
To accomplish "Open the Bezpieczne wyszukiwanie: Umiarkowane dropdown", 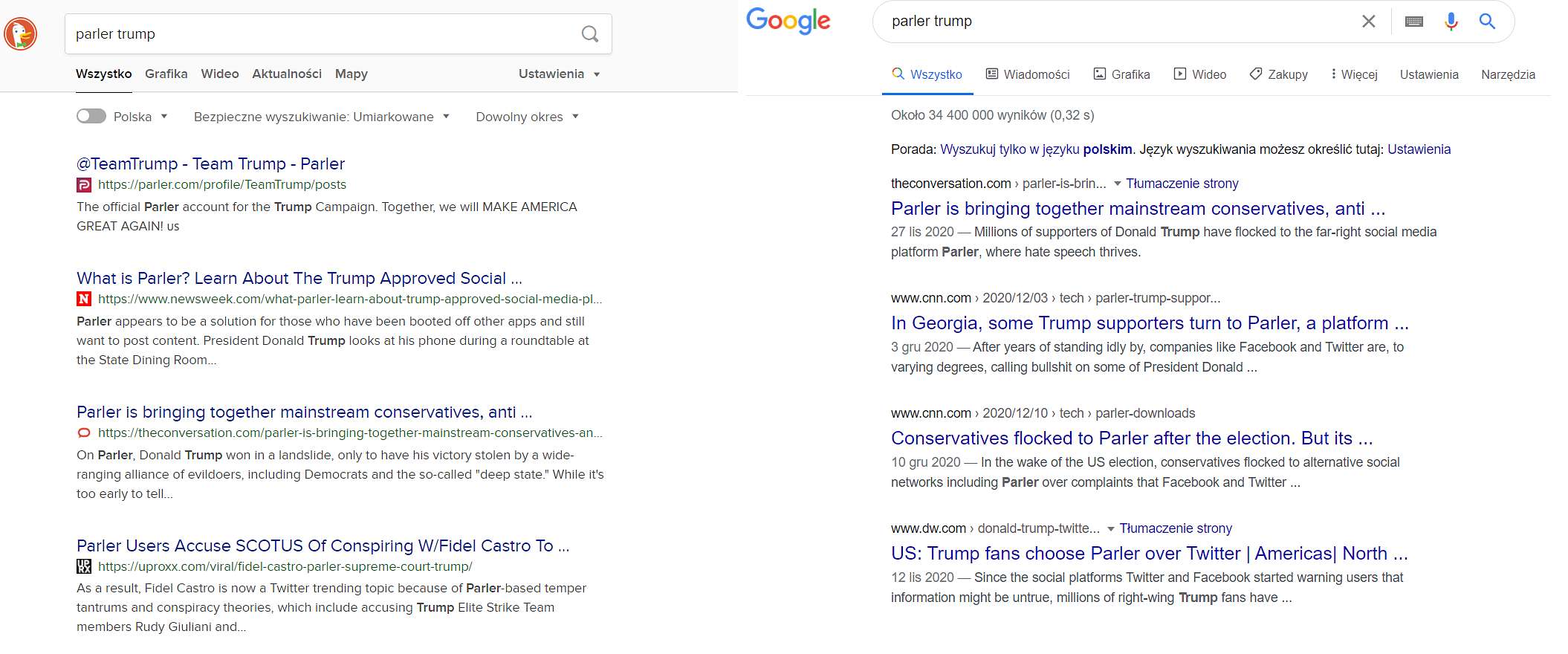I will click(x=322, y=117).
